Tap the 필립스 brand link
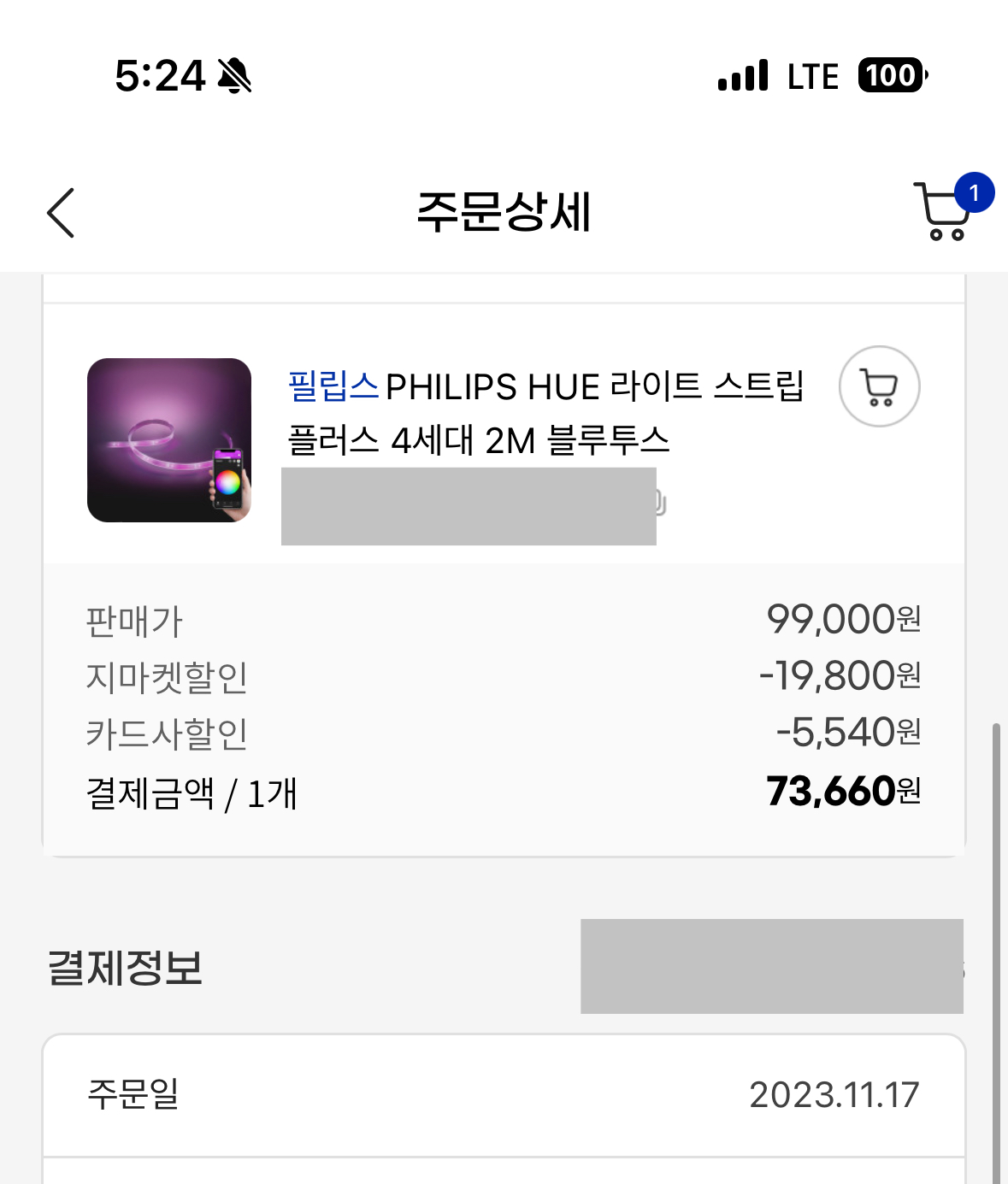The width and height of the screenshot is (1008, 1184). [x=333, y=386]
